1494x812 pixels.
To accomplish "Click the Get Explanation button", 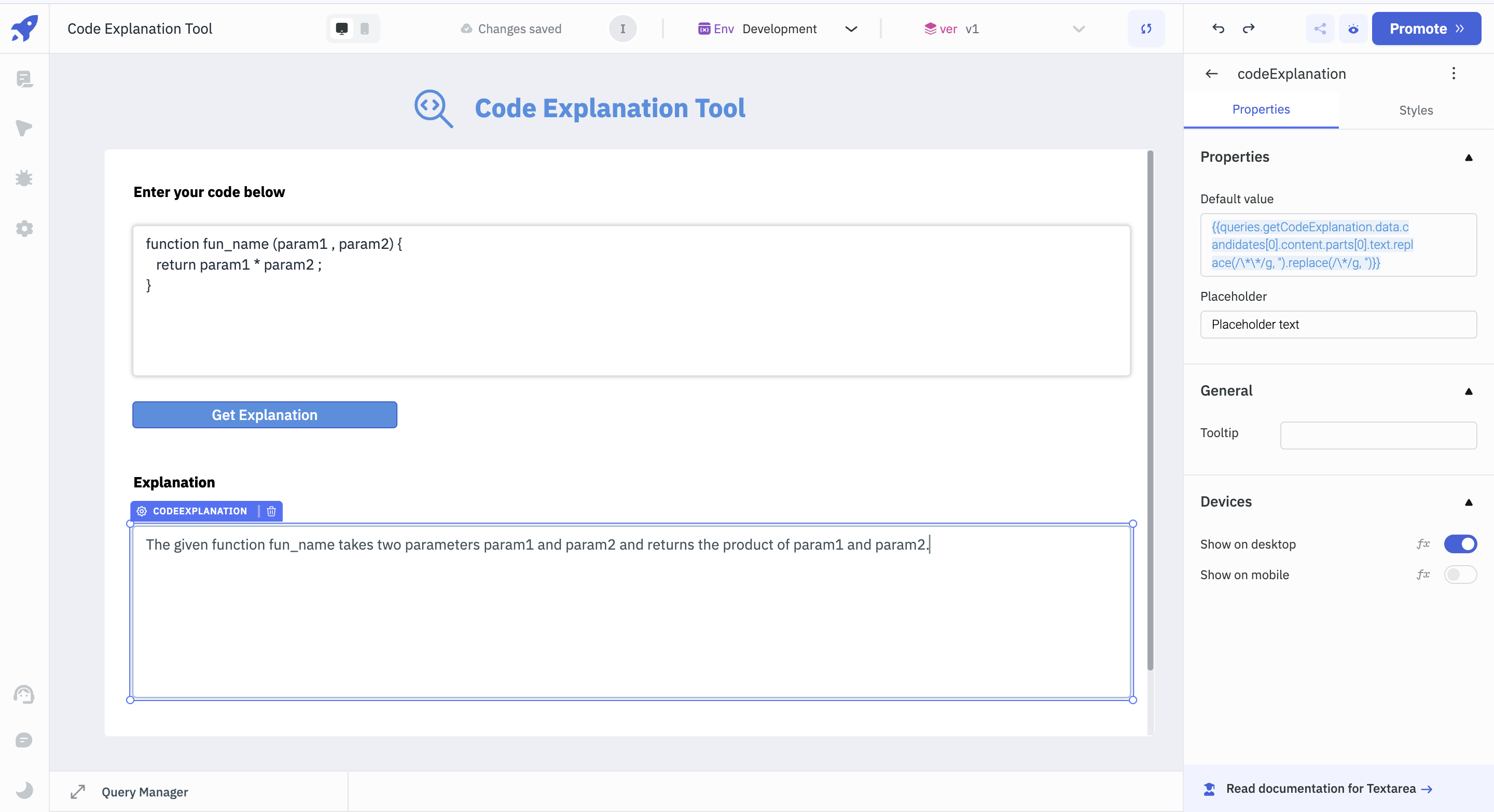I will tap(265, 415).
